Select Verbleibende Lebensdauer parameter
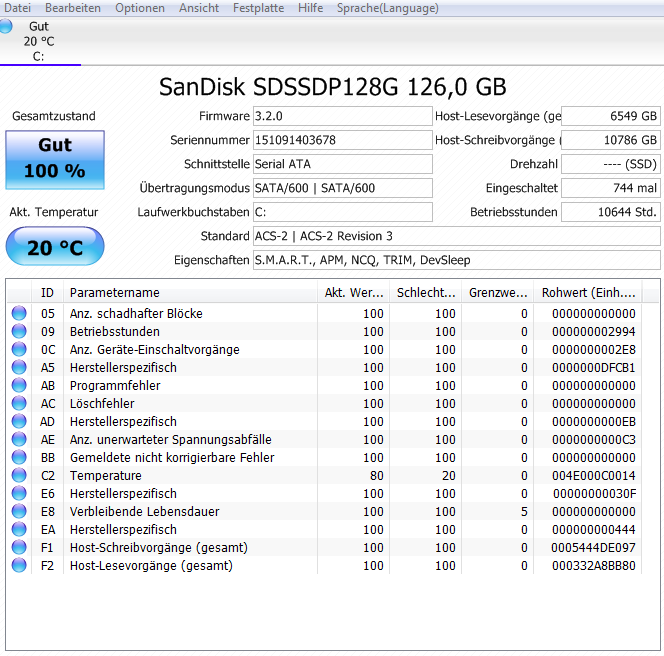This screenshot has height=656, width=664. [x=144, y=512]
